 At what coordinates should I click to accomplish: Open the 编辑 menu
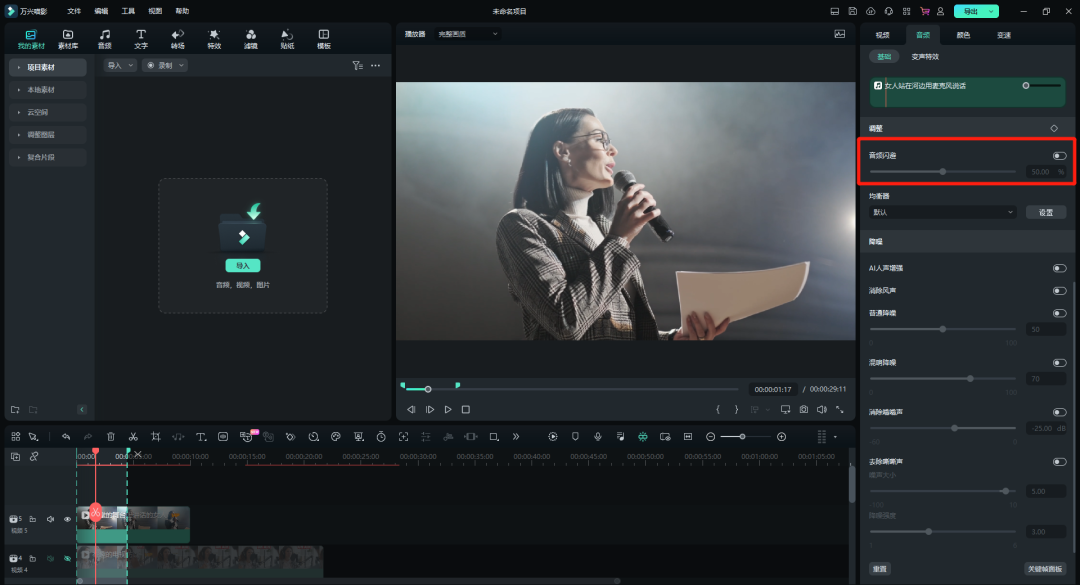(101, 11)
